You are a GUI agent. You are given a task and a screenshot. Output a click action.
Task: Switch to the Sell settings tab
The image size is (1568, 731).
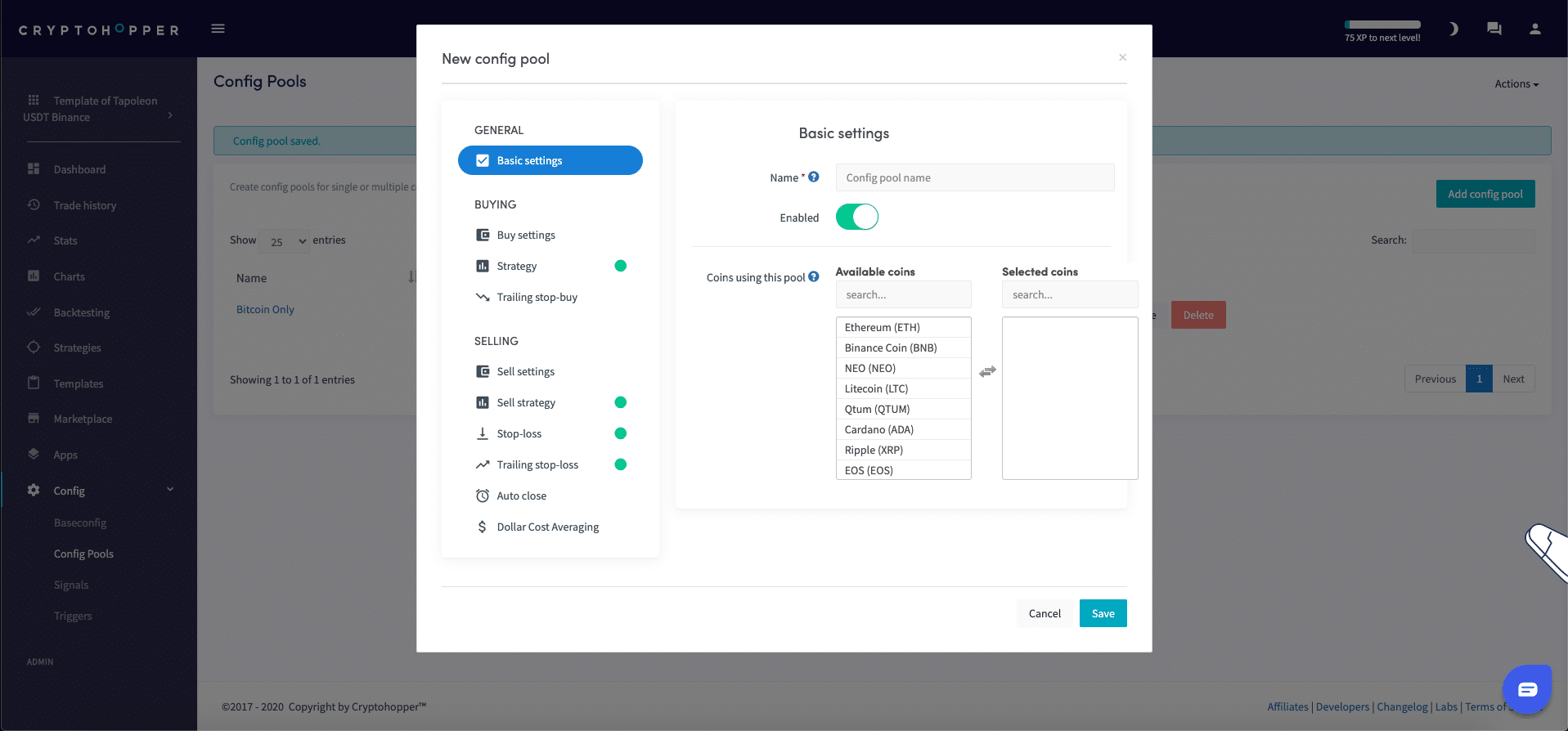pyautogui.click(x=550, y=371)
